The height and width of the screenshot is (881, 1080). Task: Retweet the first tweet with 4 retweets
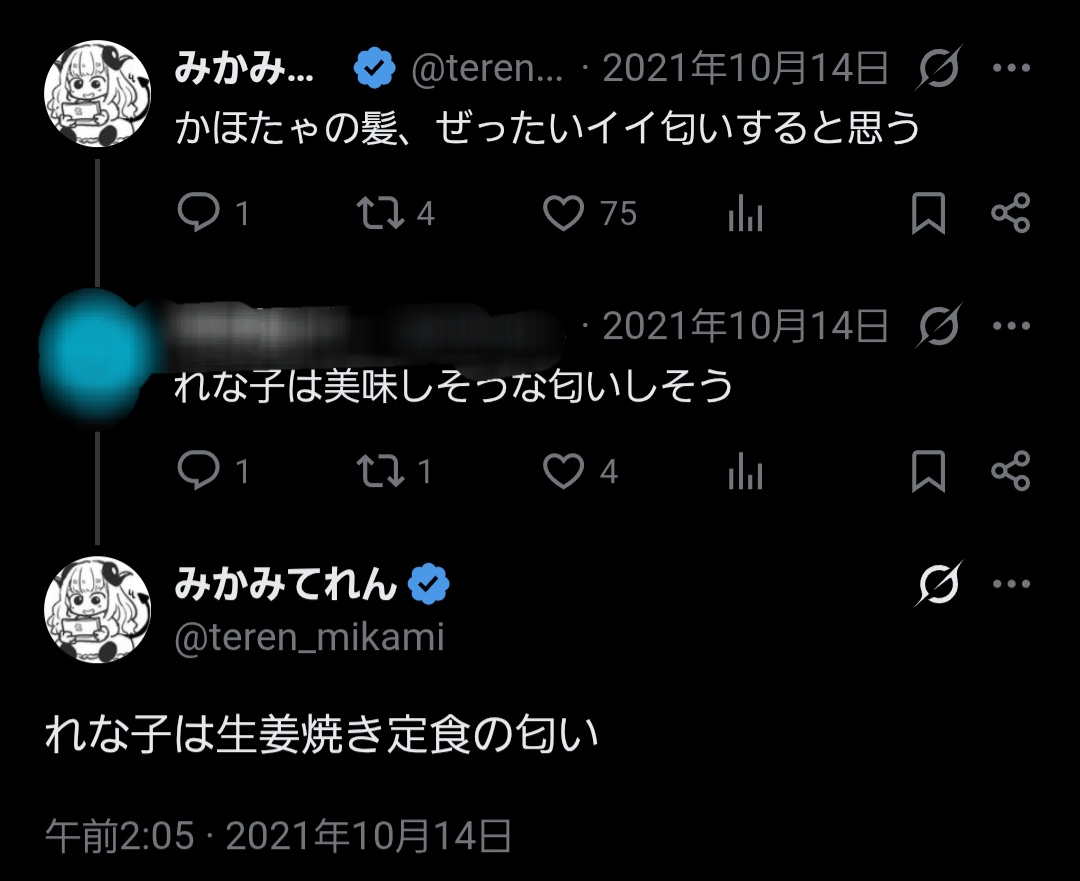tap(381, 213)
